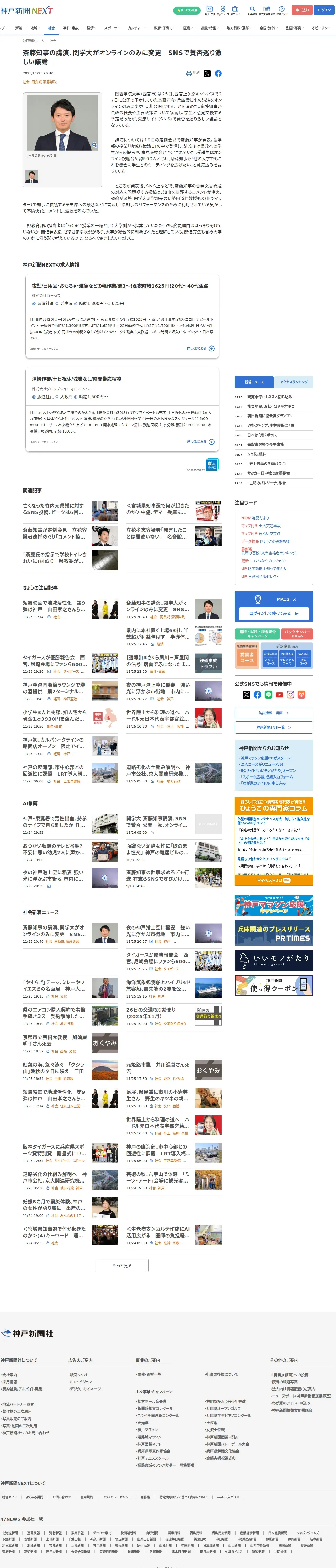
Task: Open the バックナンバー お申込み banner
Action: [x=298, y=634]
